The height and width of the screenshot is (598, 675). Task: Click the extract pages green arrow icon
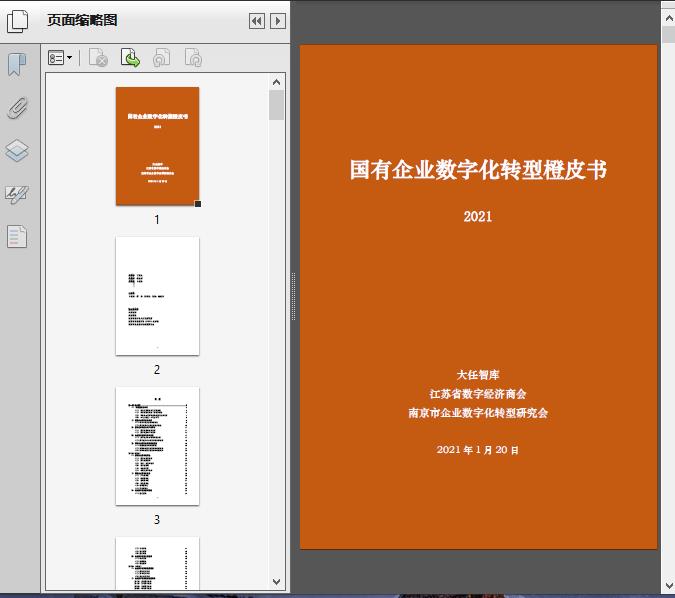(x=130, y=58)
